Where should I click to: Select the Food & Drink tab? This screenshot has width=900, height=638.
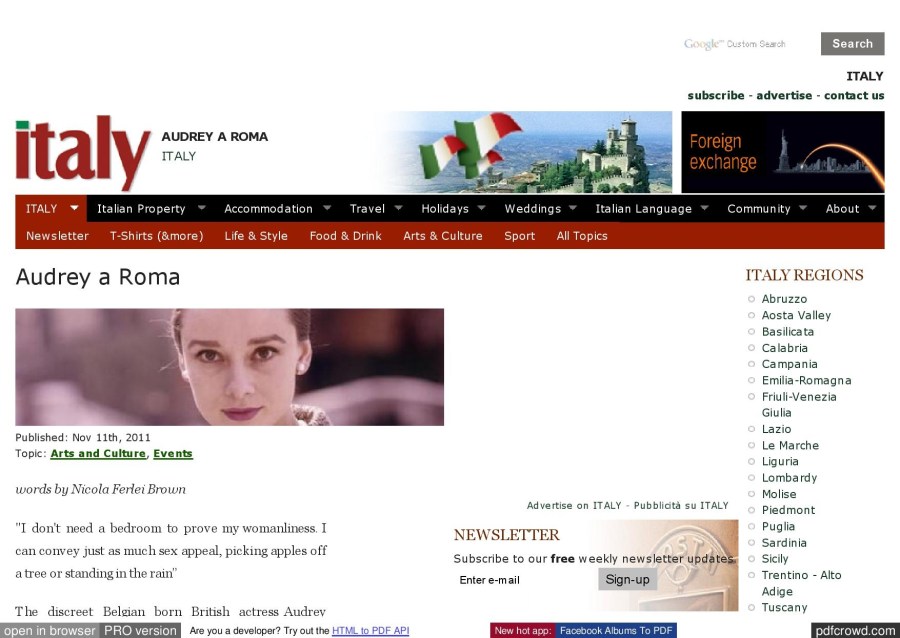(345, 236)
